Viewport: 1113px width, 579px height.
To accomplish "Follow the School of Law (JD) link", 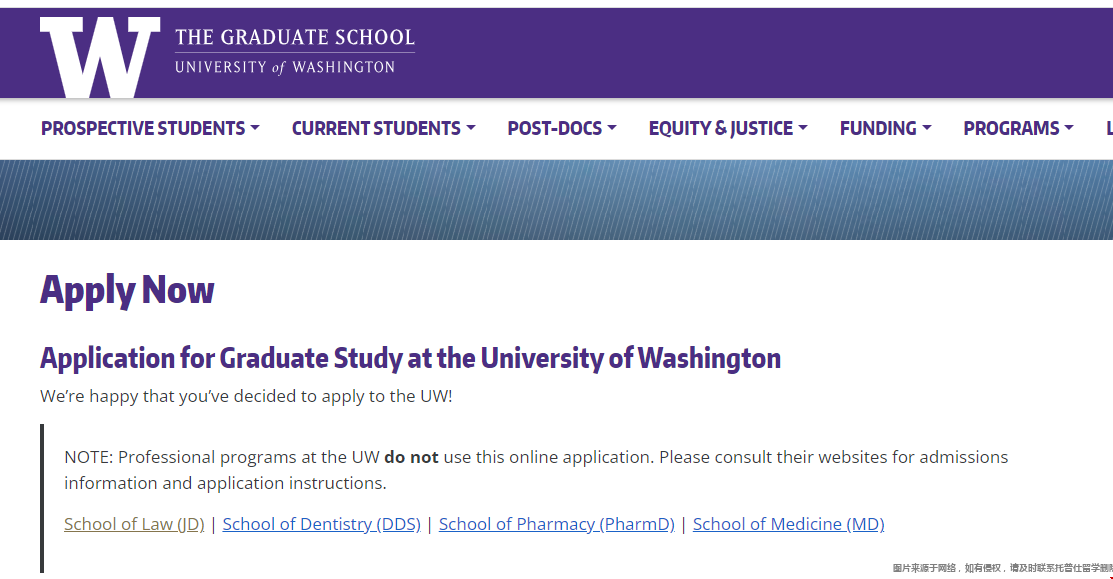I will pos(134,524).
